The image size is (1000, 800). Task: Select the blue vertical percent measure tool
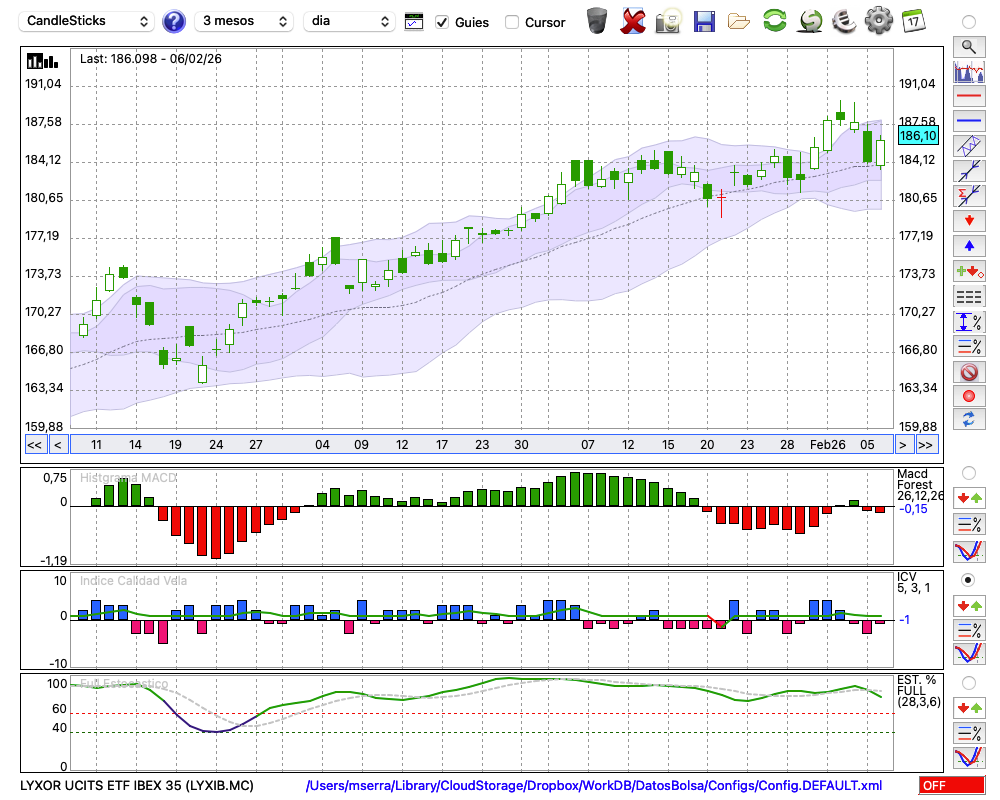tap(969, 321)
